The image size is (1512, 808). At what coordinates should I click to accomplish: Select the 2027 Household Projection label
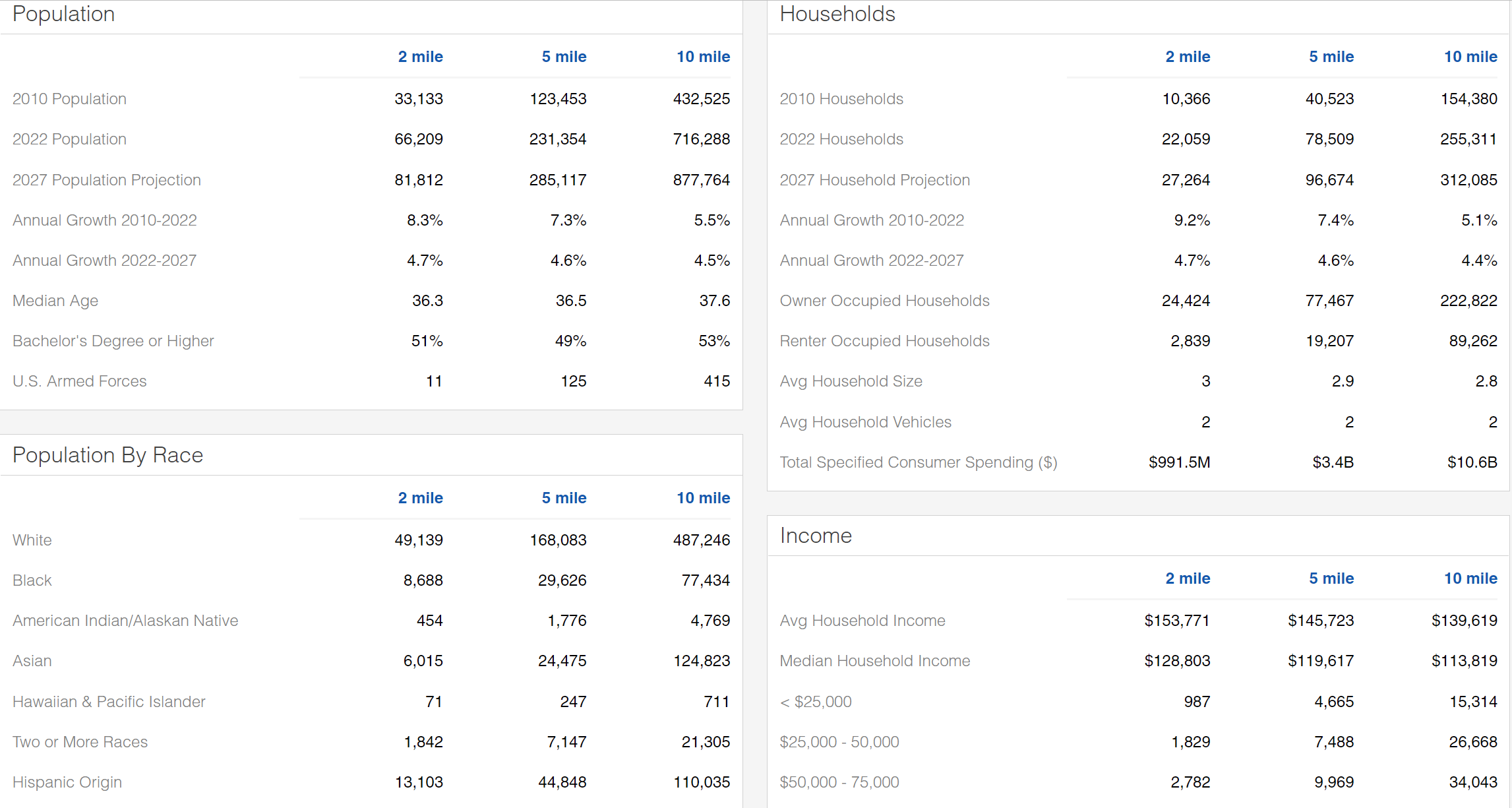pos(875,180)
